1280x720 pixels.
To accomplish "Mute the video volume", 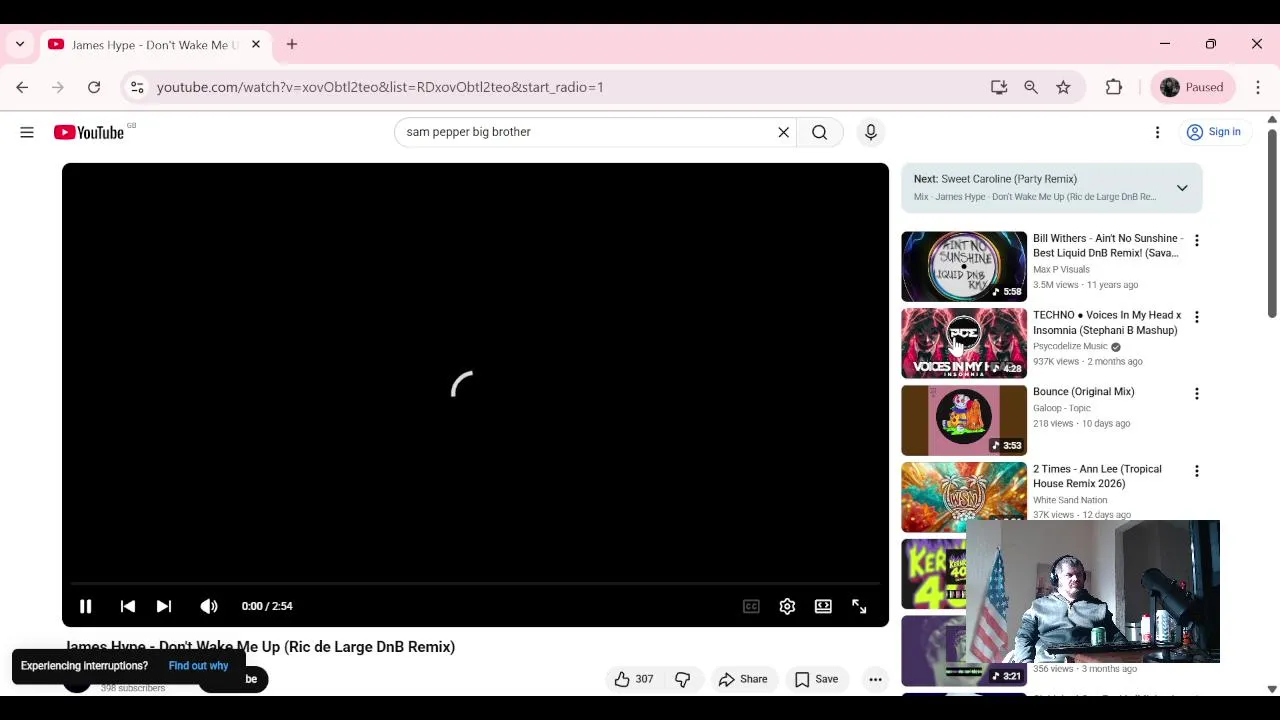I will click(209, 606).
